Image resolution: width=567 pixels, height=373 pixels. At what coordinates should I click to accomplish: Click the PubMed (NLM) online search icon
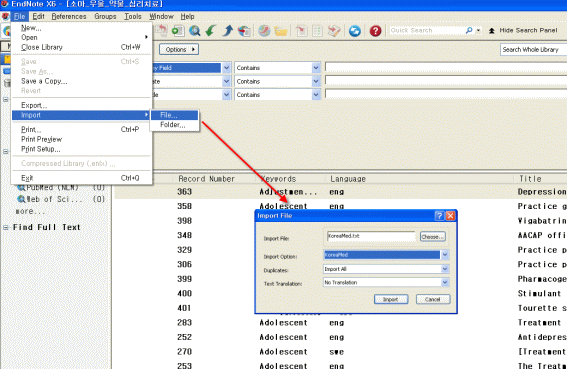point(21,187)
